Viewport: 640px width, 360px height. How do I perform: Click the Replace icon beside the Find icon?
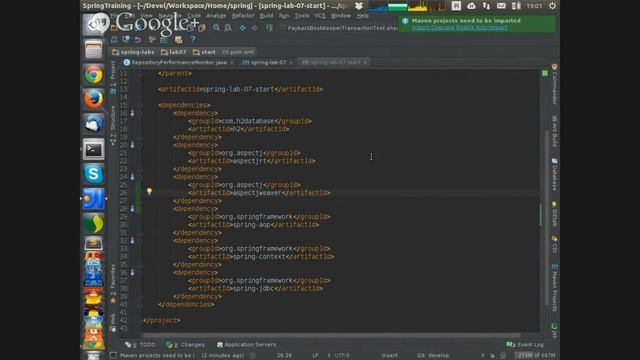click(228, 28)
